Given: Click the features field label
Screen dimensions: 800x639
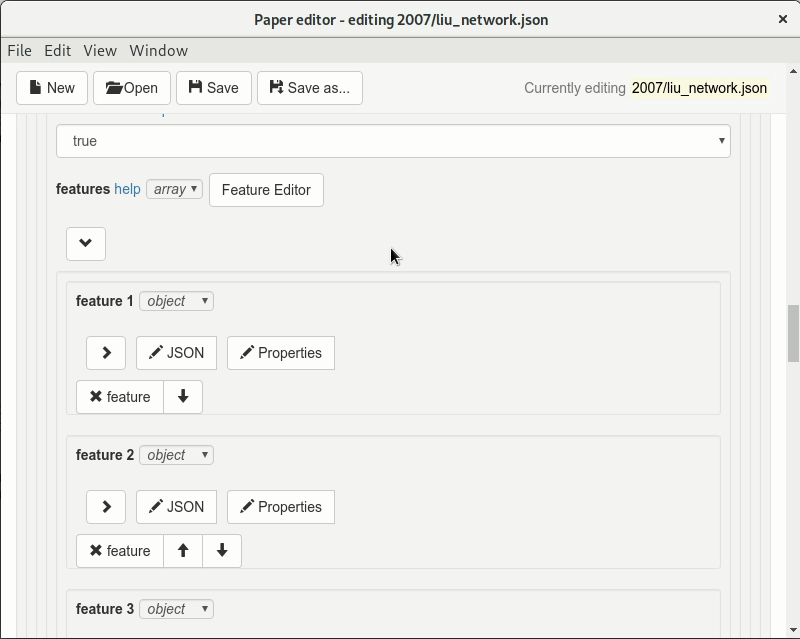Looking at the screenshot, I should tap(83, 189).
